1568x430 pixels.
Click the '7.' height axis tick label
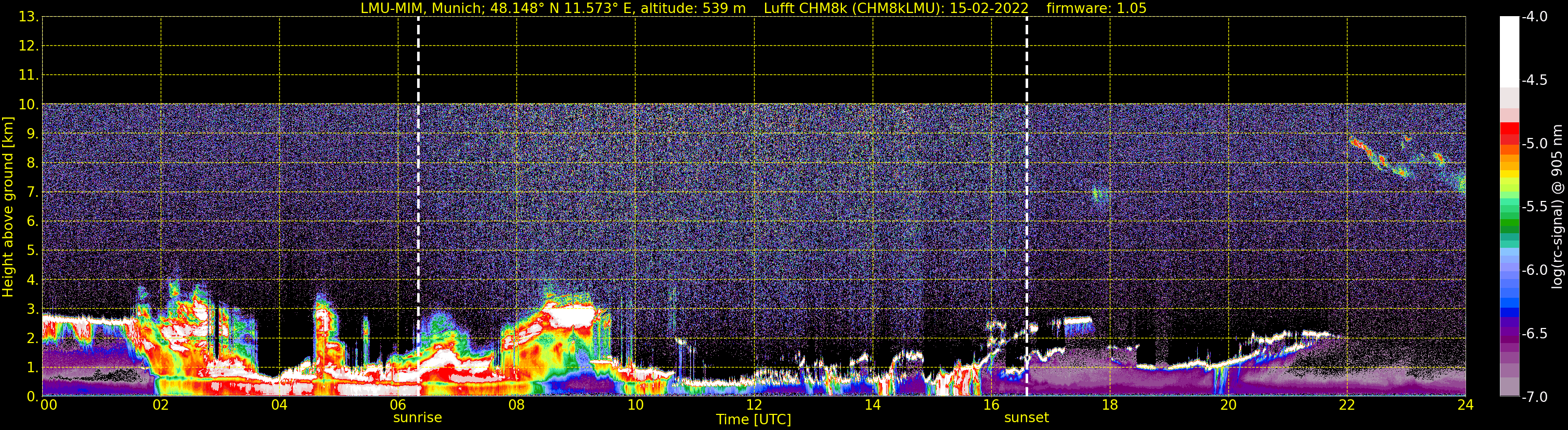[33, 192]
